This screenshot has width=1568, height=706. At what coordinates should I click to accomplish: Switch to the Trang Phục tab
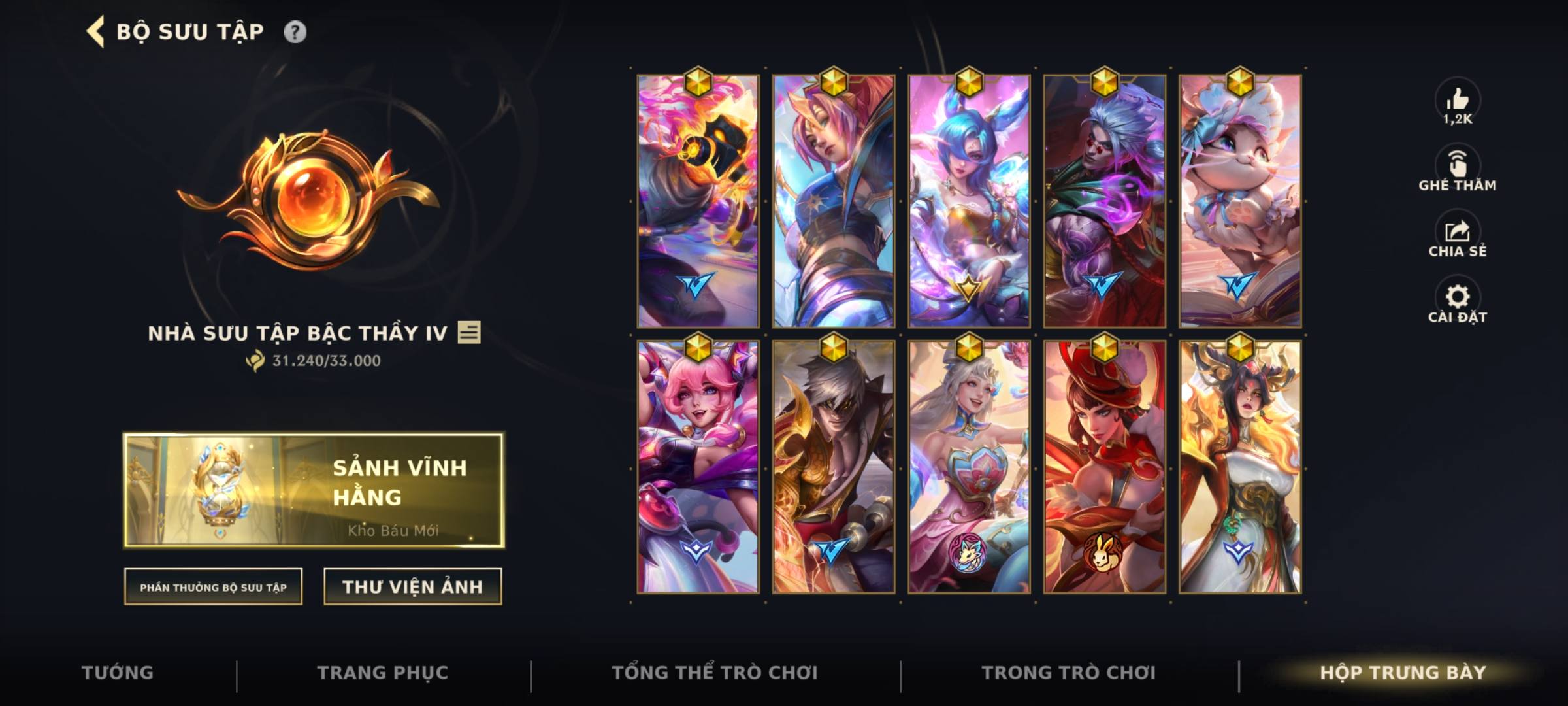383,673
